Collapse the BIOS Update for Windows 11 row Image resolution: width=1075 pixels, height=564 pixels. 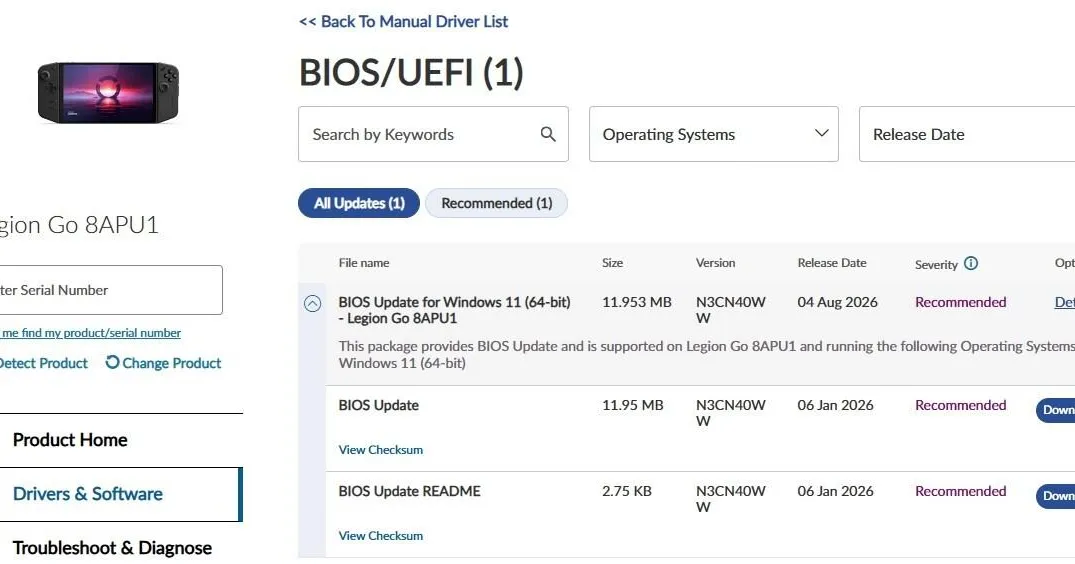click(312, 304)
